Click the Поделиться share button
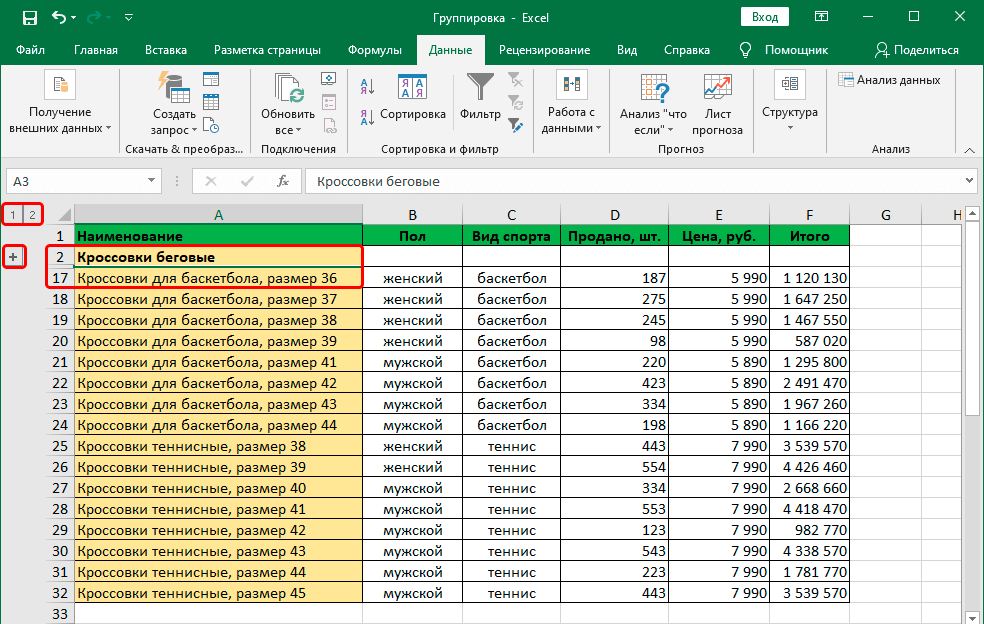 coord(916,50)
